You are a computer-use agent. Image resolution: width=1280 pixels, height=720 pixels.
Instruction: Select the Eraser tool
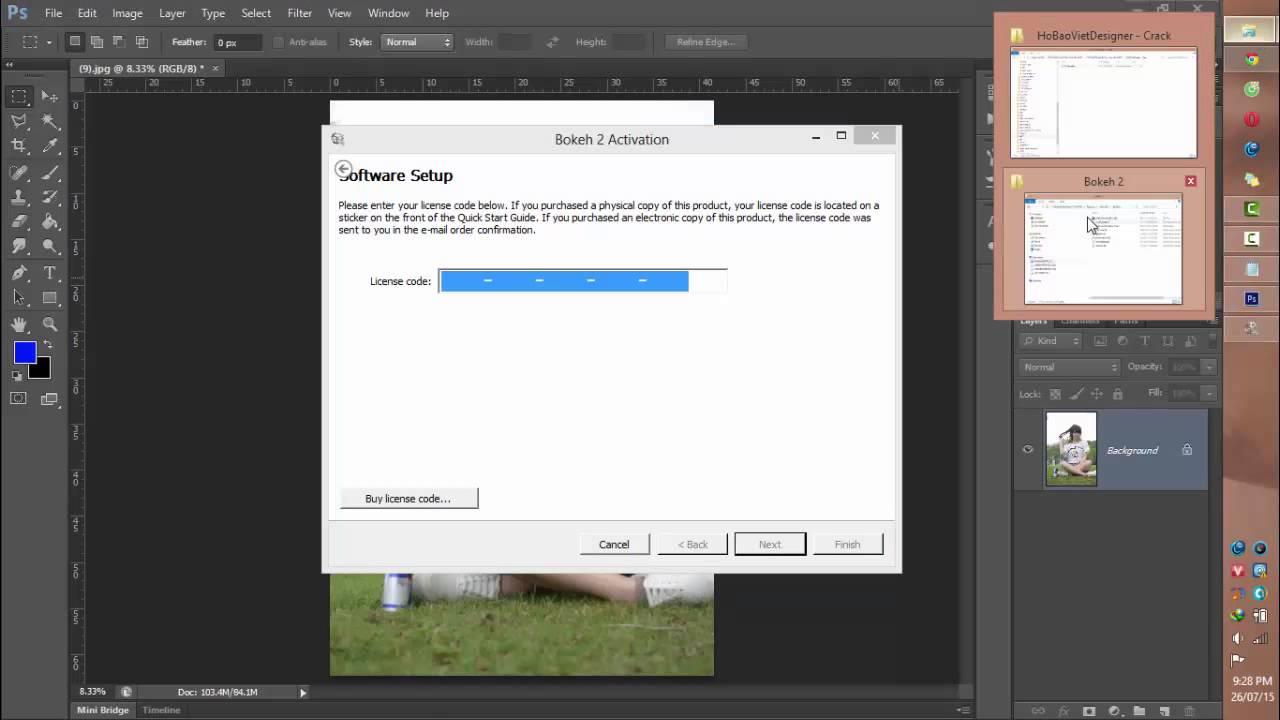click(x=19, y=222)
